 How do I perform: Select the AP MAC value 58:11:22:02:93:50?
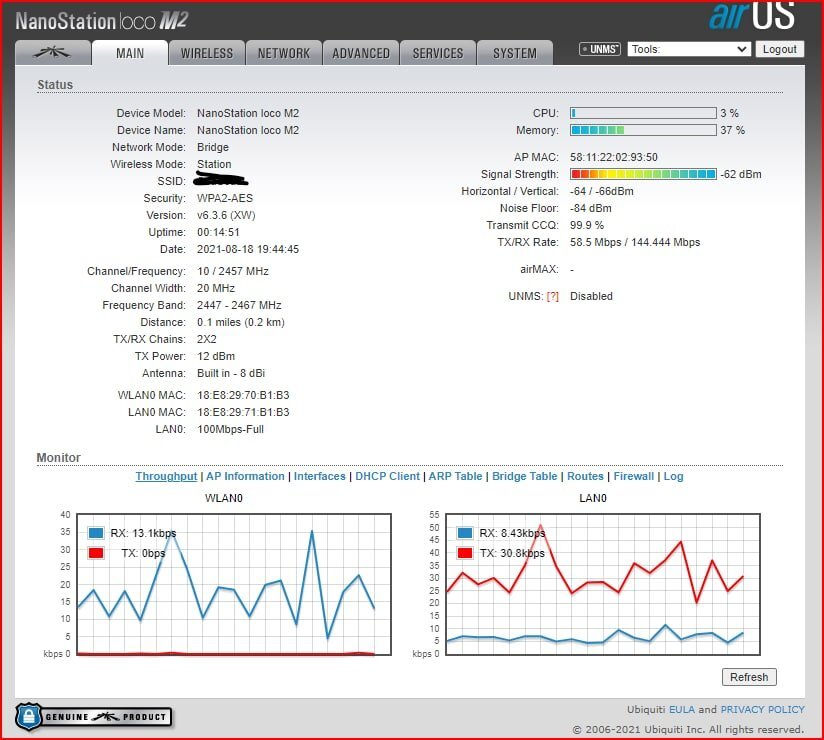(614, 157)
